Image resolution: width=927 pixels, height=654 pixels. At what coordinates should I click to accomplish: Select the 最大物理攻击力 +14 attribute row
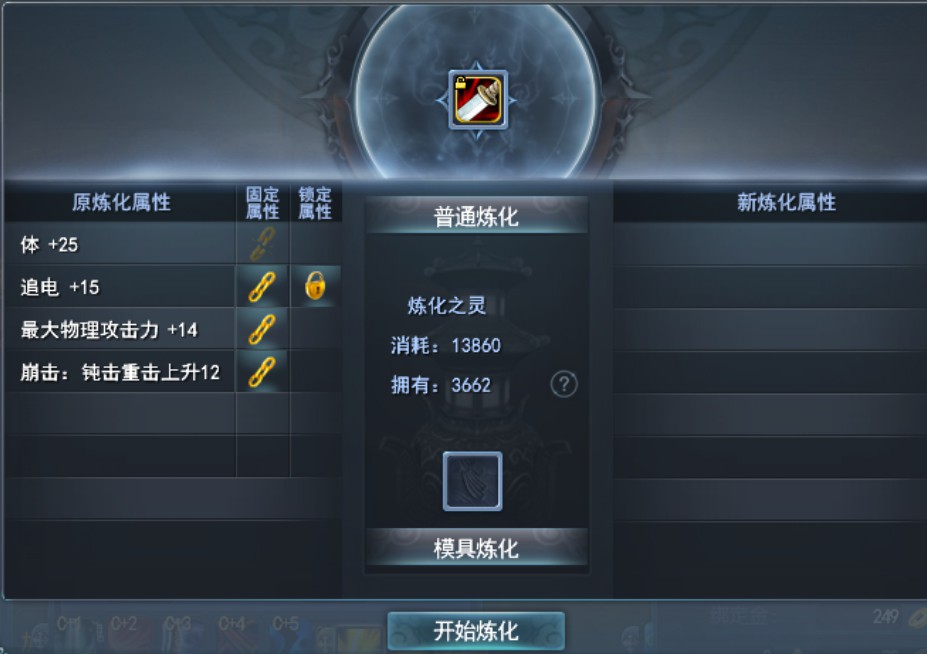tap(121, 329)
